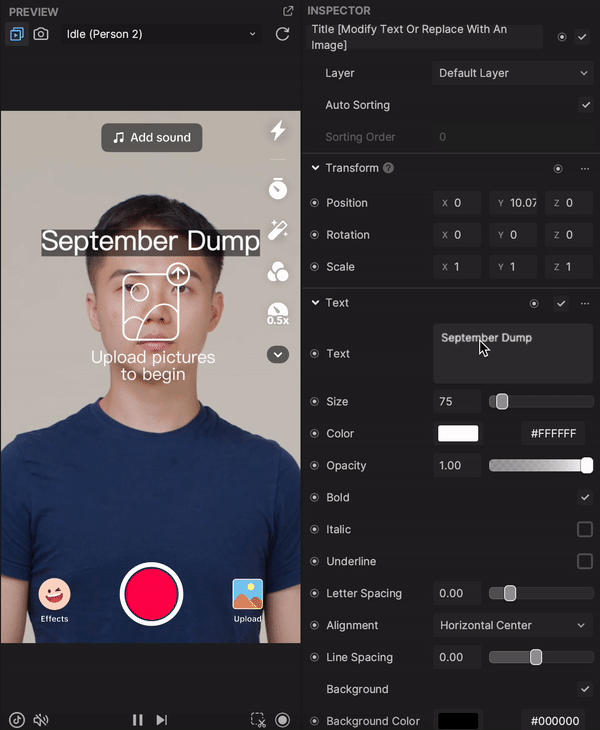This screenshot has width=600, height=730.
Task: Toggle keyframe for Scale property
Action: point(315,267)
